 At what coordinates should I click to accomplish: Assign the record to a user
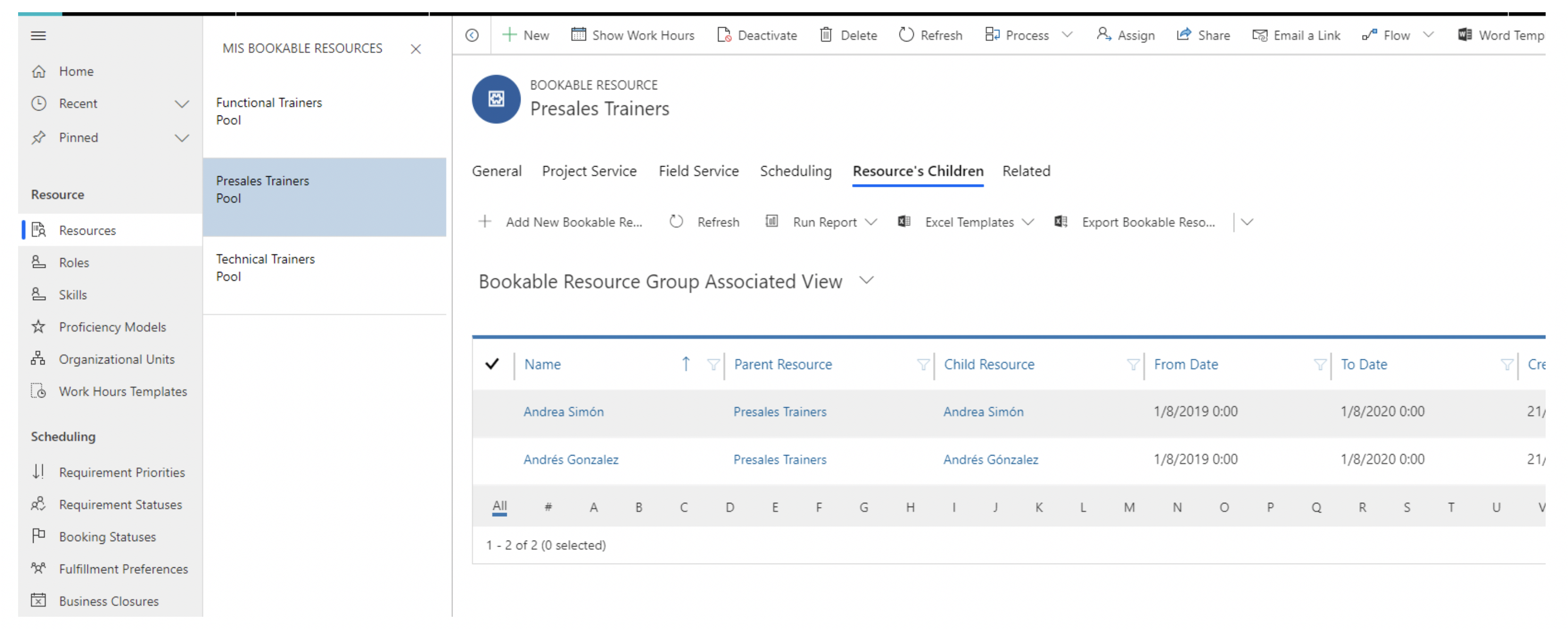[x=1126, y=36]
